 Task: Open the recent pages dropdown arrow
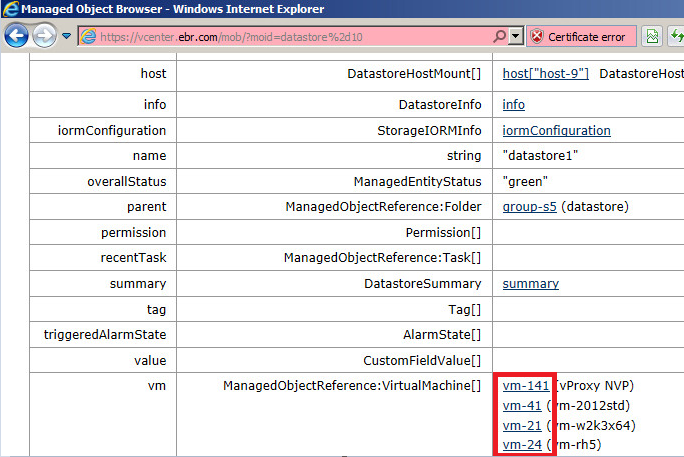coord(66,36)
